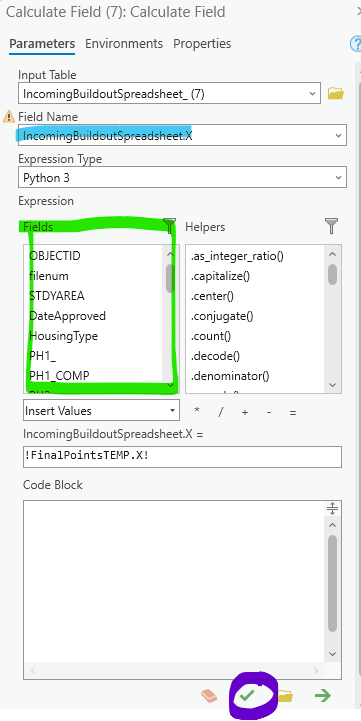Insert multiplication operator
361x721 pixels.
point(197,411)
